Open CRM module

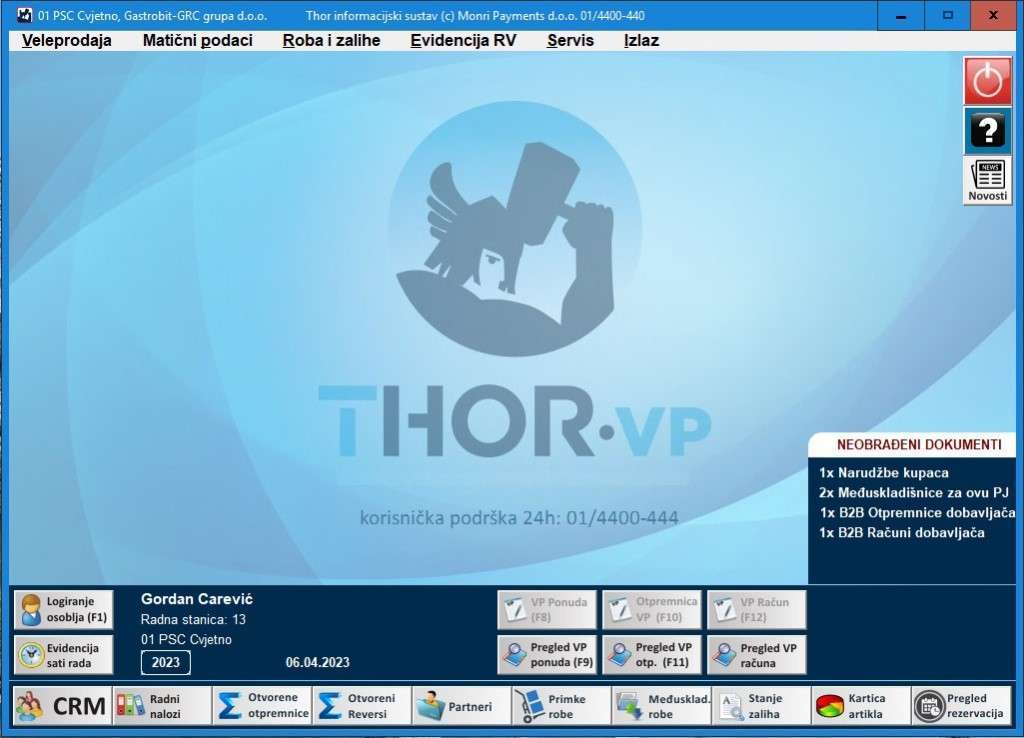click(62, 706)
